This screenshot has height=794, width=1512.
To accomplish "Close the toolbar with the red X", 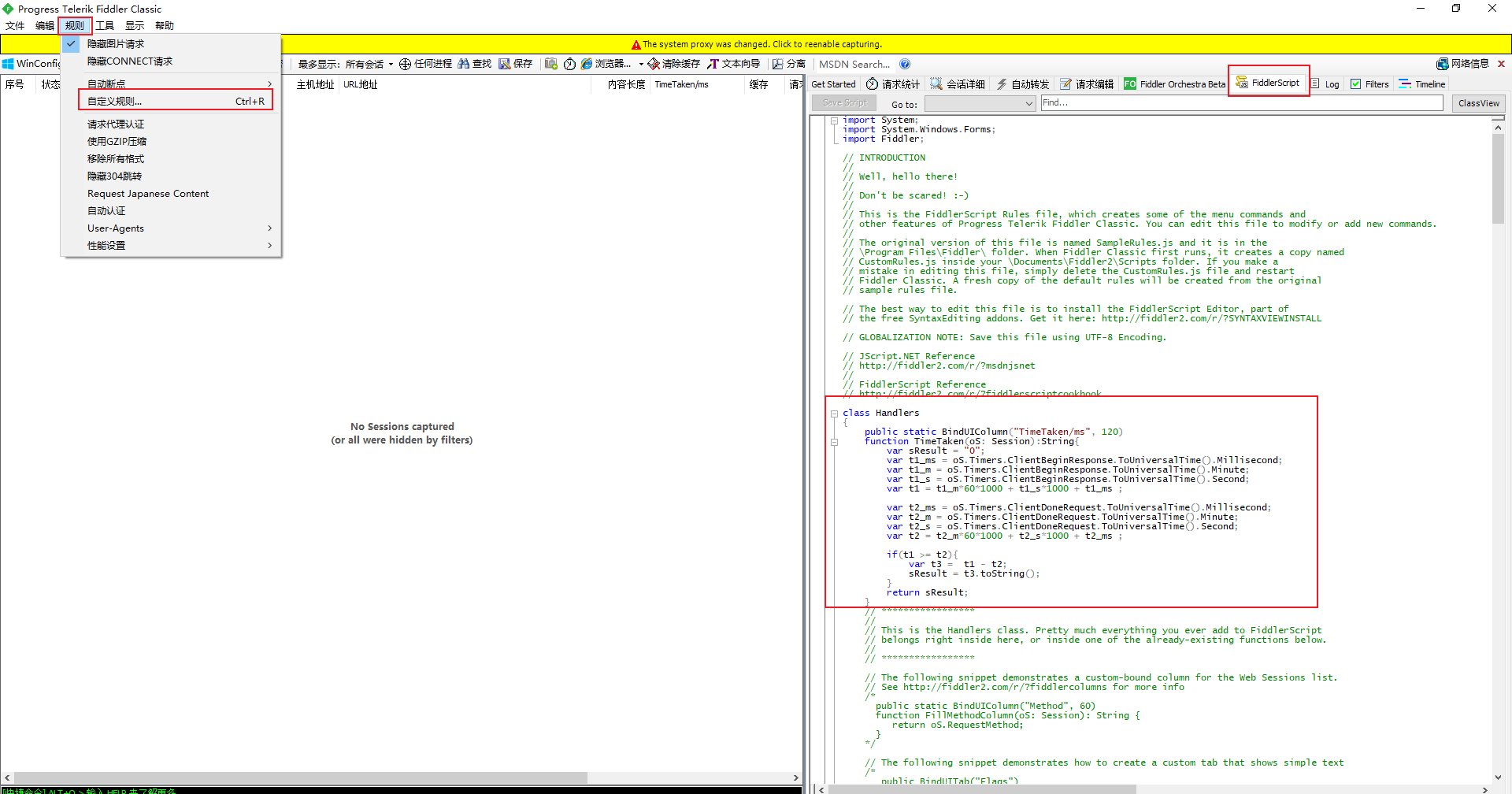I will click(x=1501, y=64).
